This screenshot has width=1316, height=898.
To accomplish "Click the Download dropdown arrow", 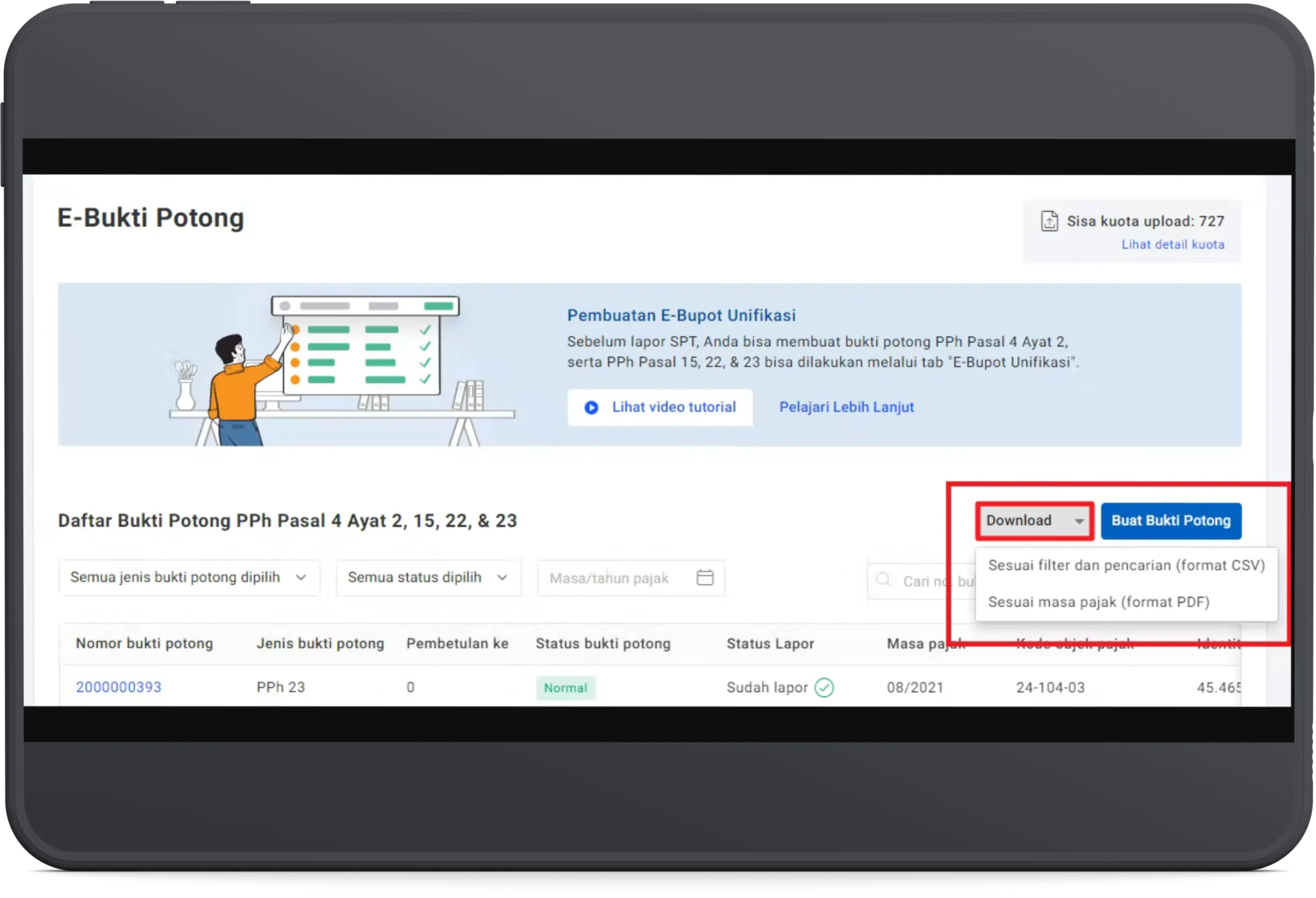I will coord(1079,521).
